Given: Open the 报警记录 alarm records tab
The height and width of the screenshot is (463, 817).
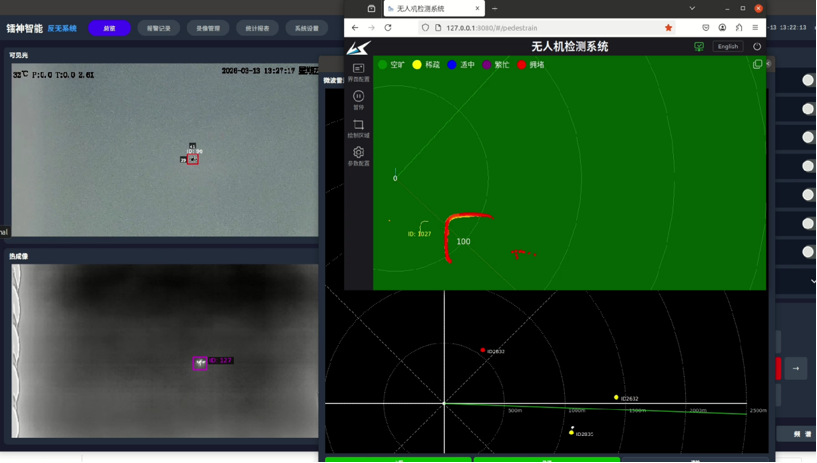Looking at the screenshot, I should (x=158, y=28).
